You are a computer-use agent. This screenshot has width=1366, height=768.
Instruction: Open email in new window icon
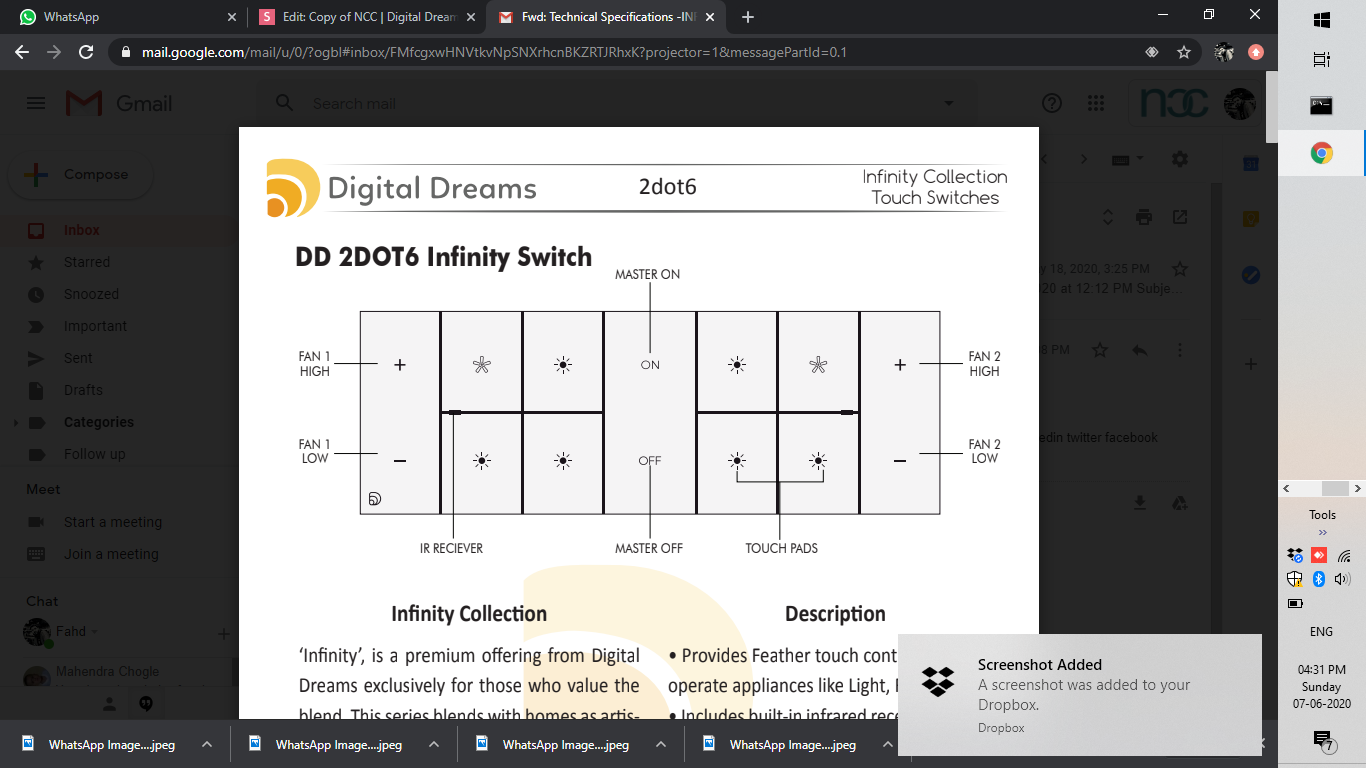coord(1180,217)
